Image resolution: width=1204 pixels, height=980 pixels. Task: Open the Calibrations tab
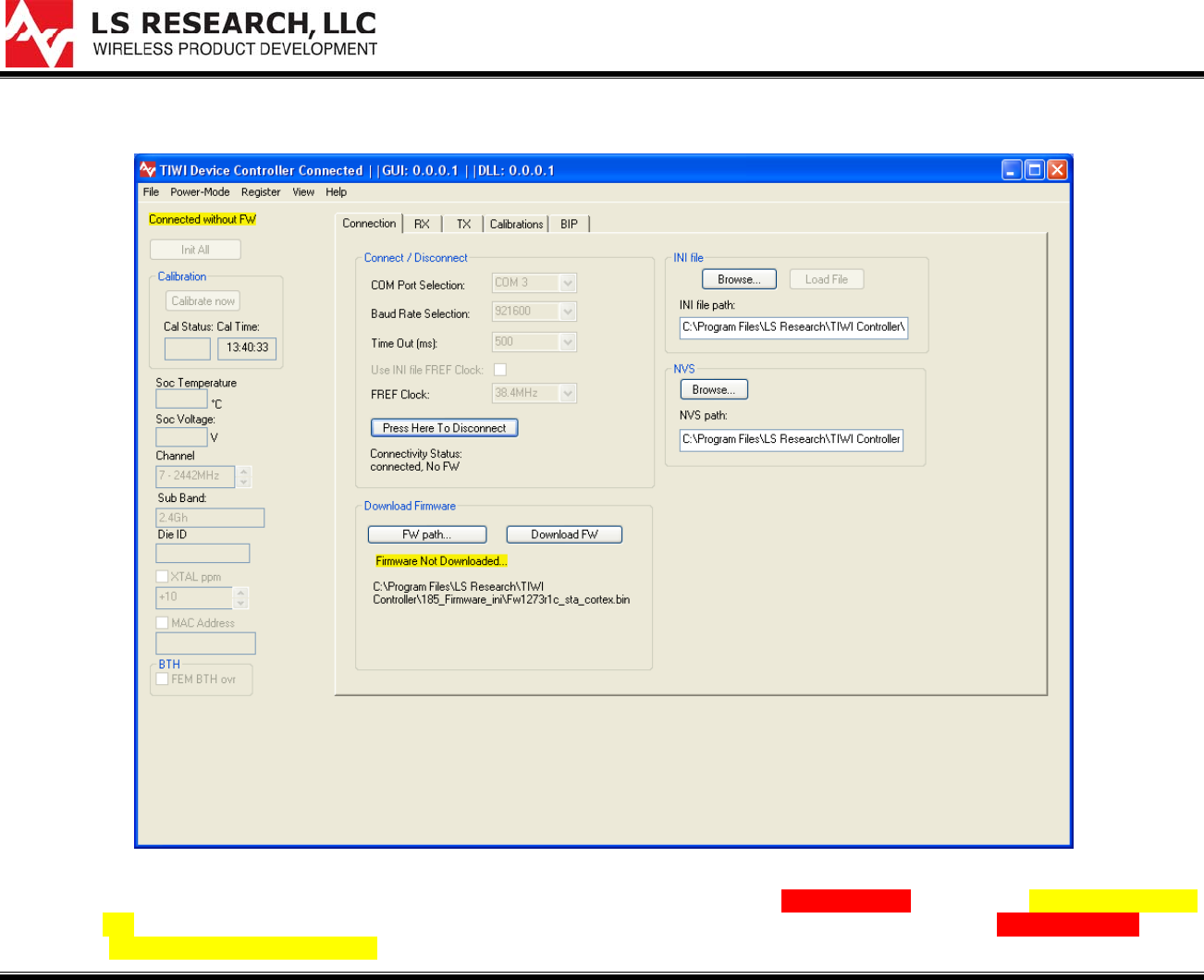click(516, 225)
